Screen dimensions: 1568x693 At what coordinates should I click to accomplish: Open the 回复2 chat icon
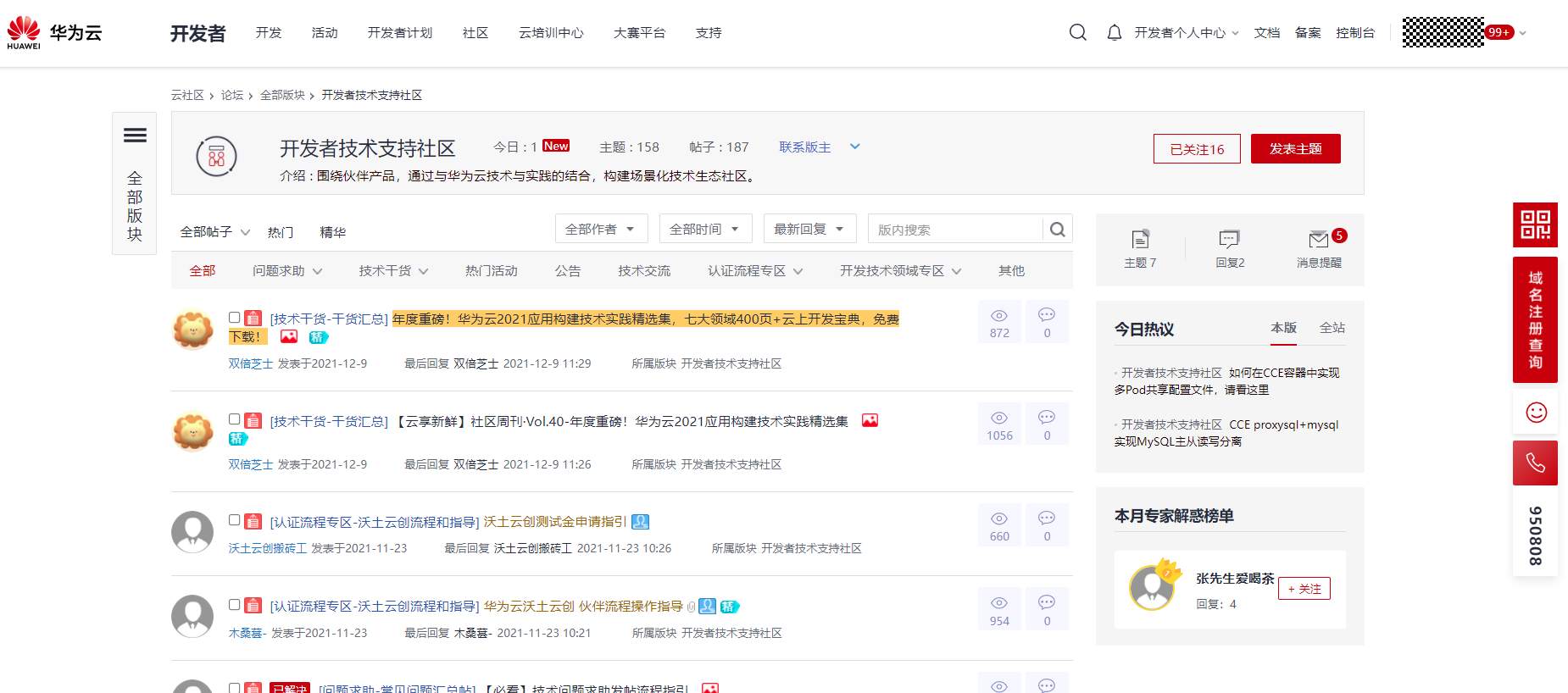(x=1229, y=239)
